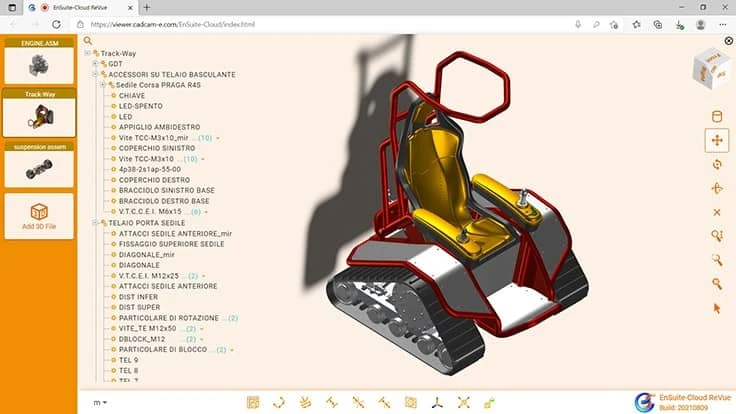
Task: Click the first icon in bottom toolbar
Action: (253, 402)
